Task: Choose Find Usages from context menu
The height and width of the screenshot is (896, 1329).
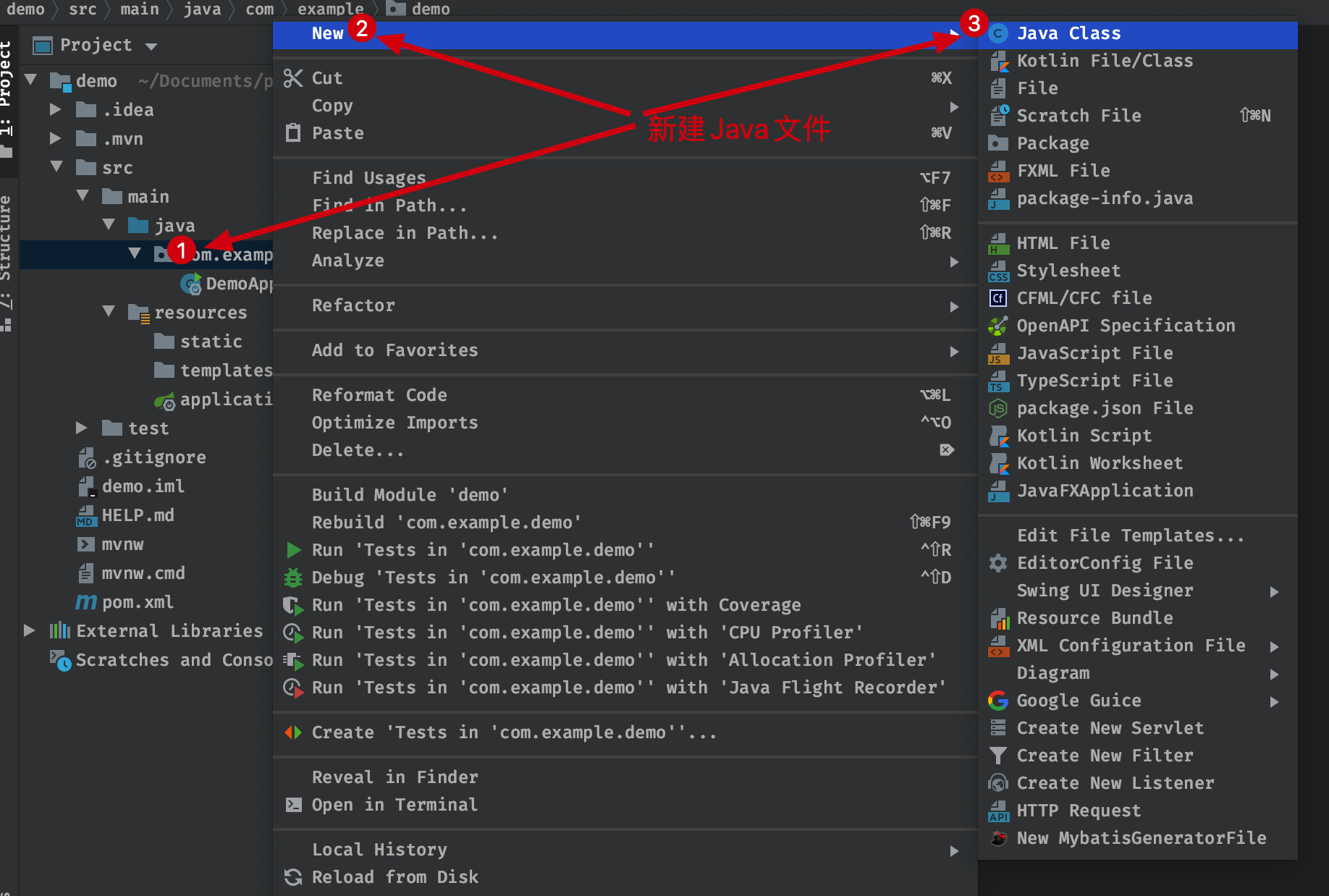Action: [x=625, y=178]
